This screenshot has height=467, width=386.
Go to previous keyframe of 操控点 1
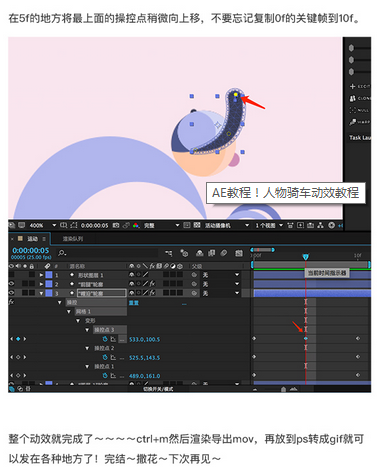click(12, 375)
